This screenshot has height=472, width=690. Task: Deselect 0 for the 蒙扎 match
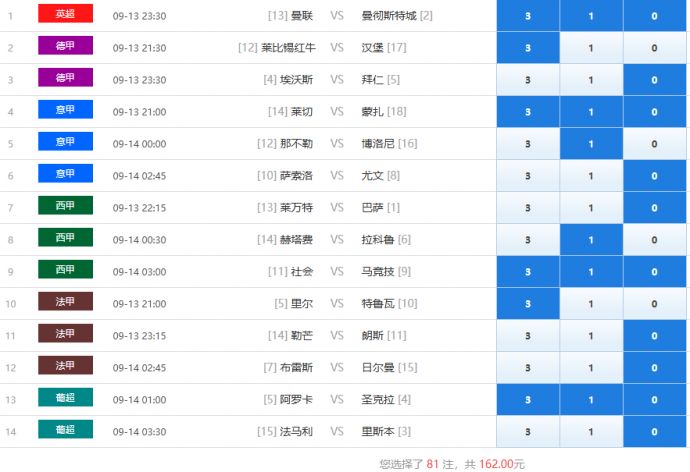click(x=654, y=112)
